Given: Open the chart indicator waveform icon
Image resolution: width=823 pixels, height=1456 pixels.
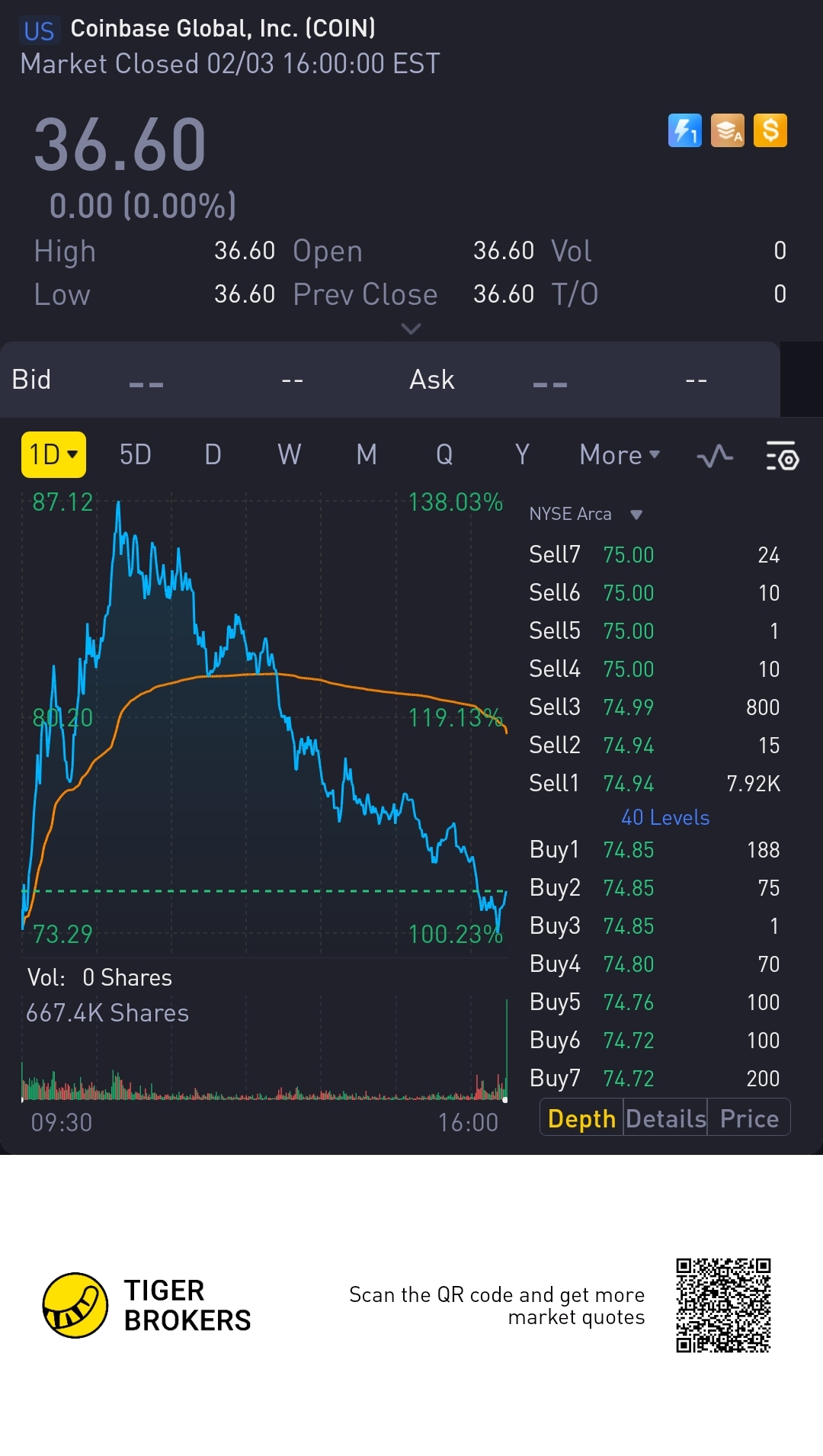Looking at the screenshot, I should 715,456.
